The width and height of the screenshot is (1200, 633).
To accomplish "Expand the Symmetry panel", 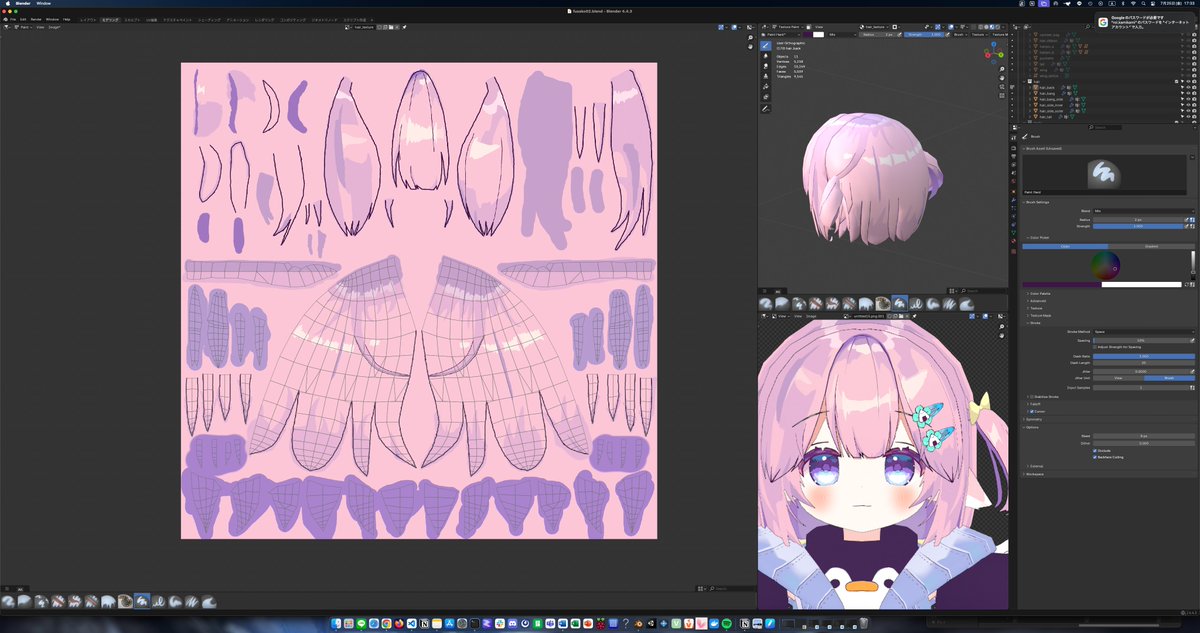I will [x=1034, y=420].
